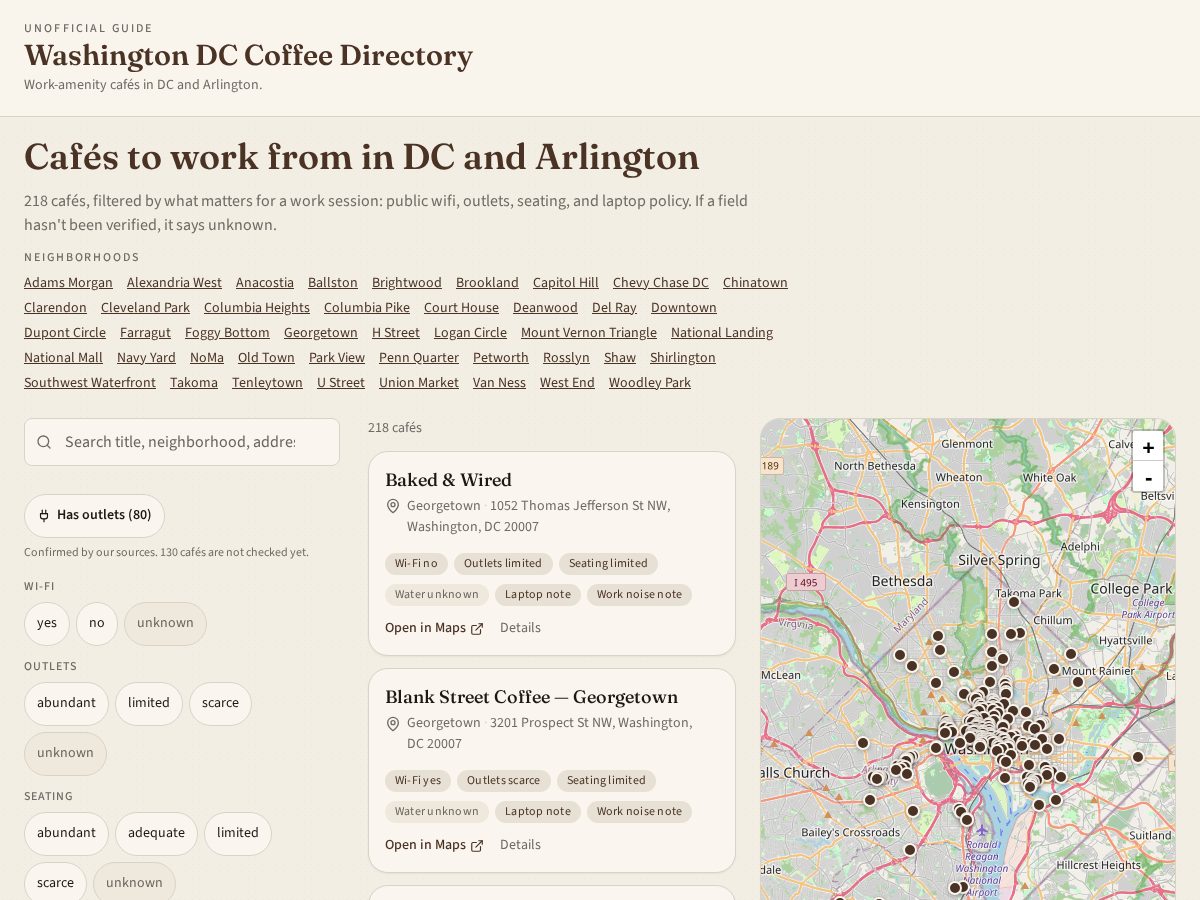The height and width of the screenshot is (900, 1200).
Task: Open the Farragut neighborhood link
Action: [x=145, y=333]
